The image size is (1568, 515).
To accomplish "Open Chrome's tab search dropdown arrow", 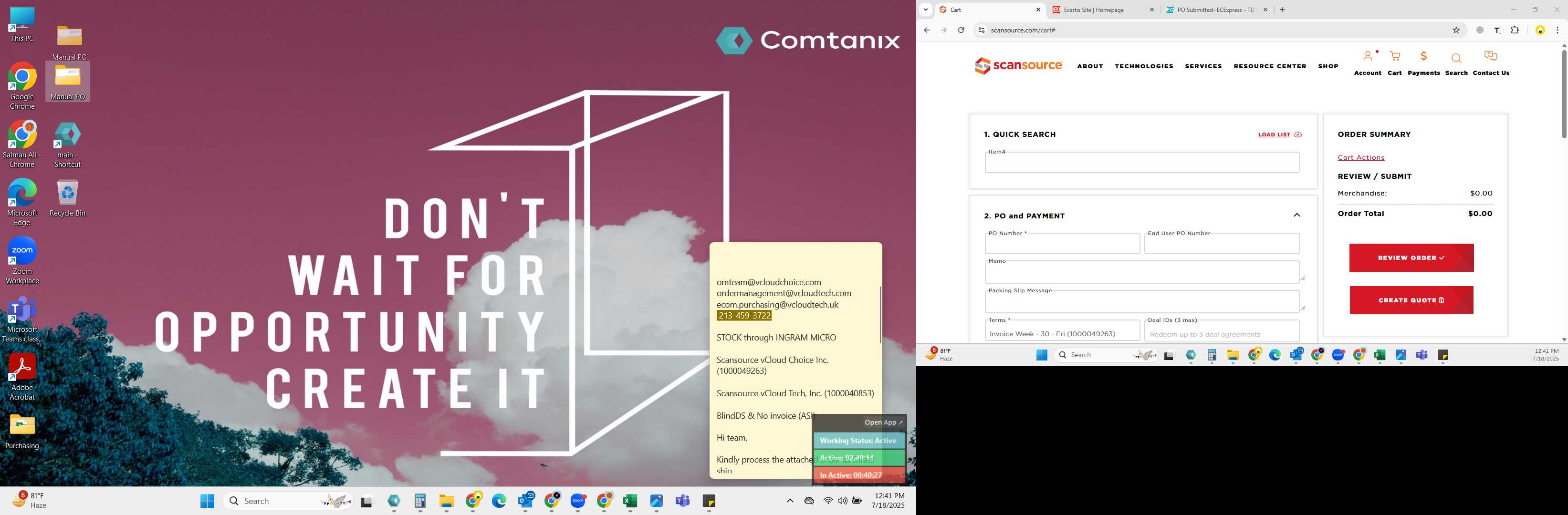I will (925, 10).
